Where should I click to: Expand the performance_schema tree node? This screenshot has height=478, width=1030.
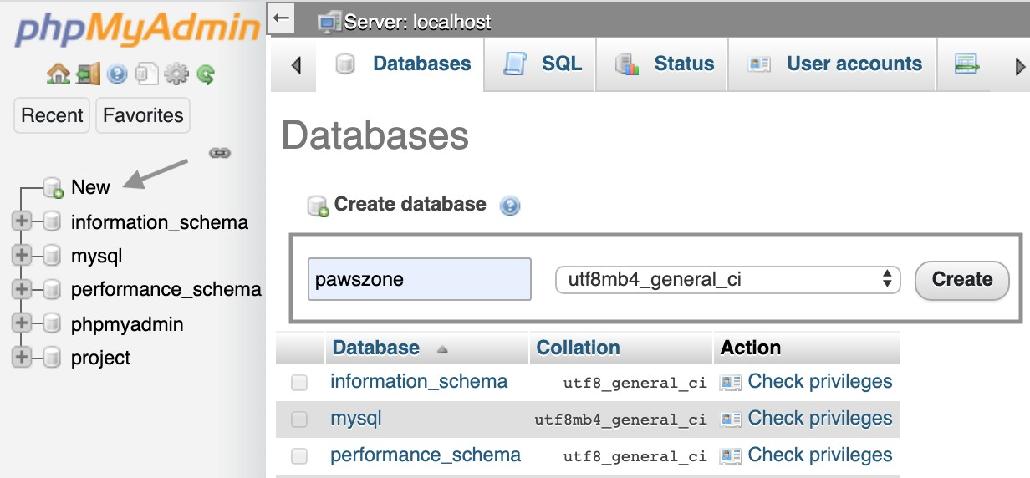coord(22,289)
